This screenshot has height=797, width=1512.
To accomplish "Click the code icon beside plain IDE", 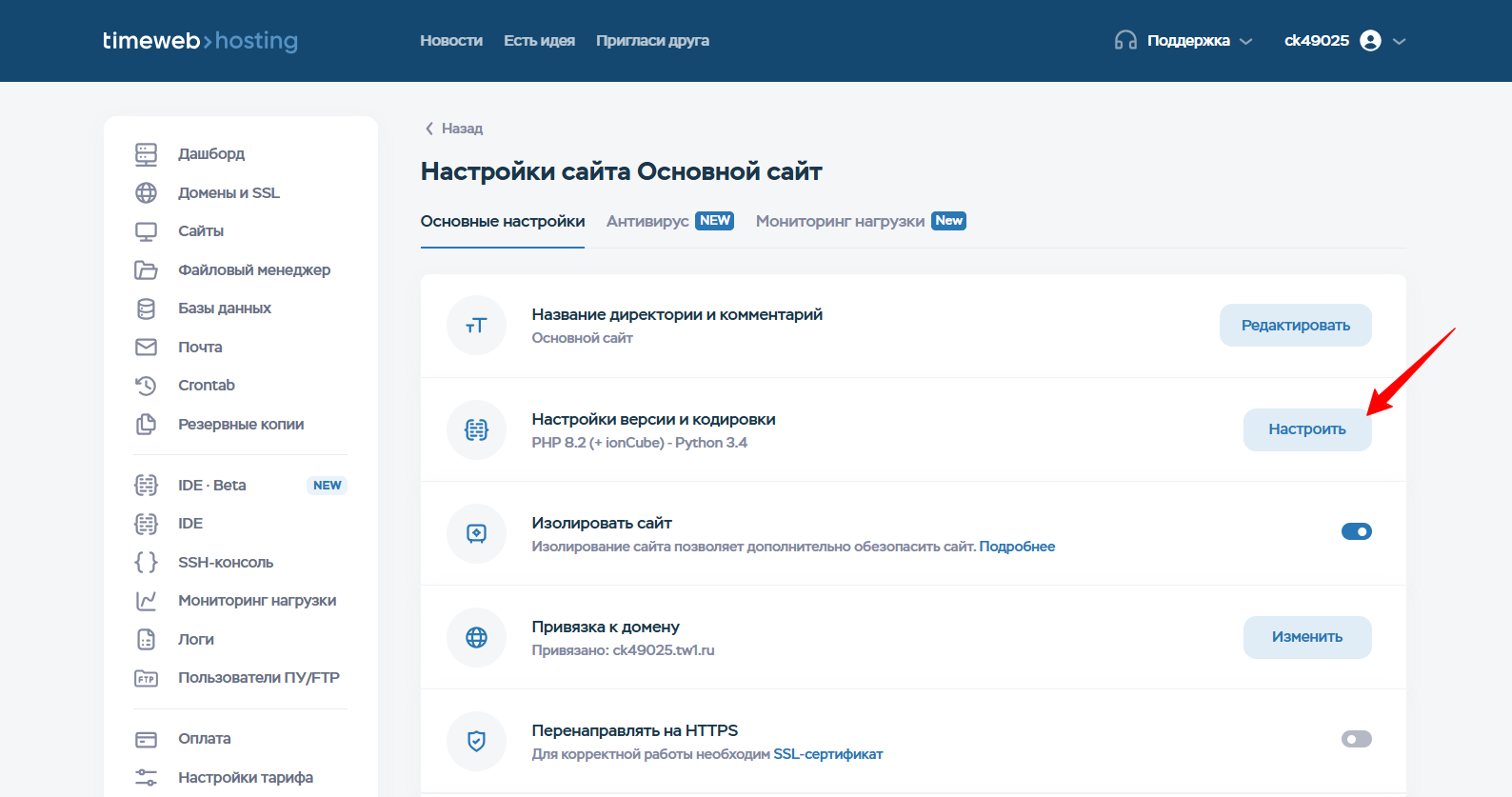I will [146, 524].
